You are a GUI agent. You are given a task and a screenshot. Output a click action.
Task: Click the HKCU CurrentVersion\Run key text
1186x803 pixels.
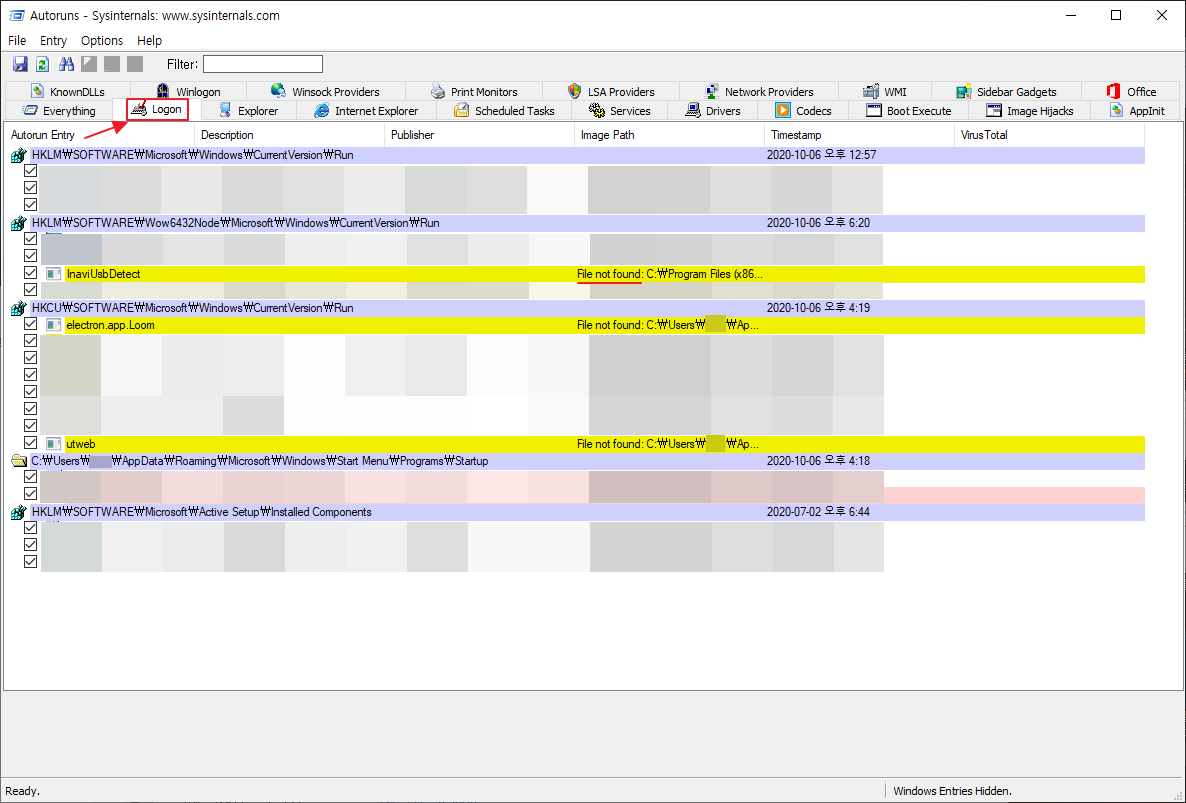[x=192, y=308]
